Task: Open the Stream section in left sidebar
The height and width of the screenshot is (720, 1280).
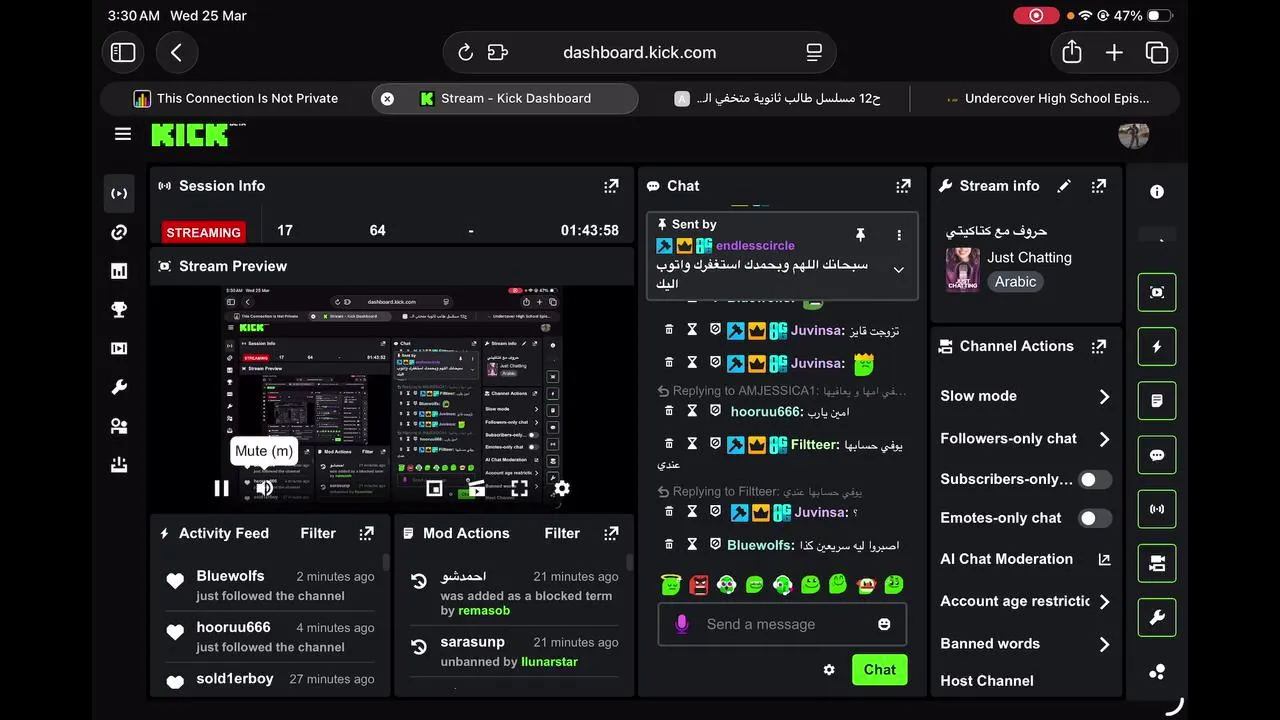Action: point(119,193)
